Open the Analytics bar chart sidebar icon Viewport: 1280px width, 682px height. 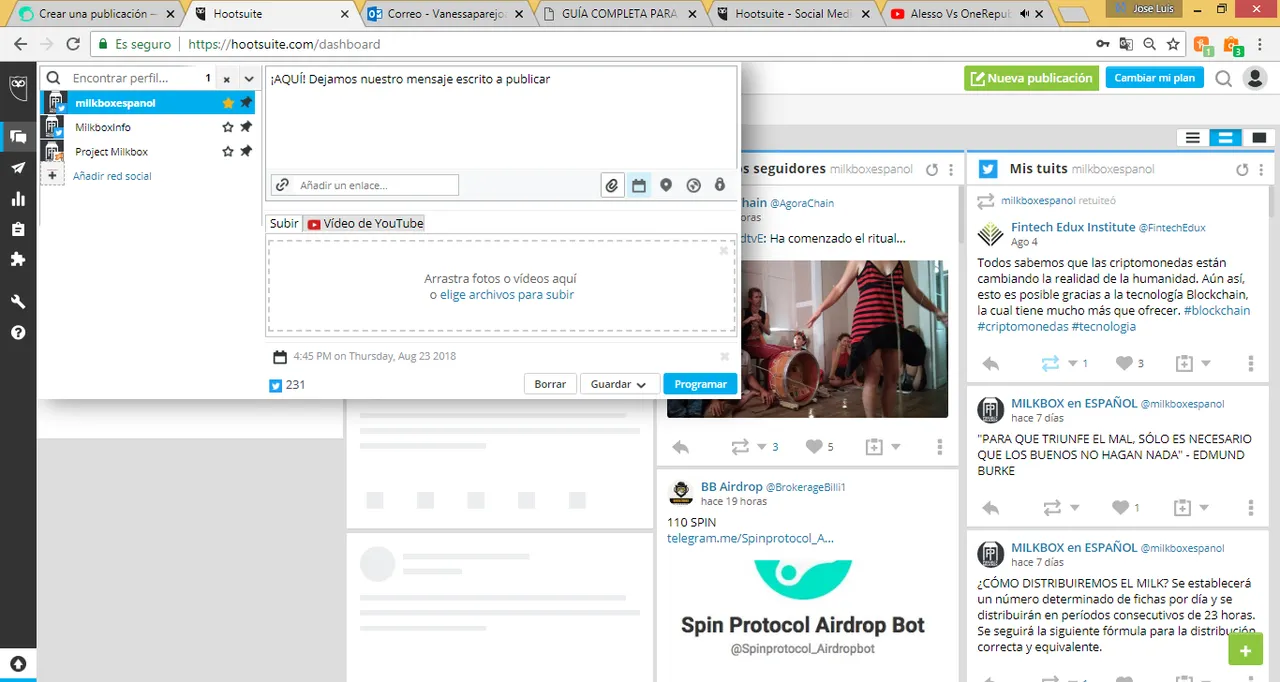pos(18,199)
